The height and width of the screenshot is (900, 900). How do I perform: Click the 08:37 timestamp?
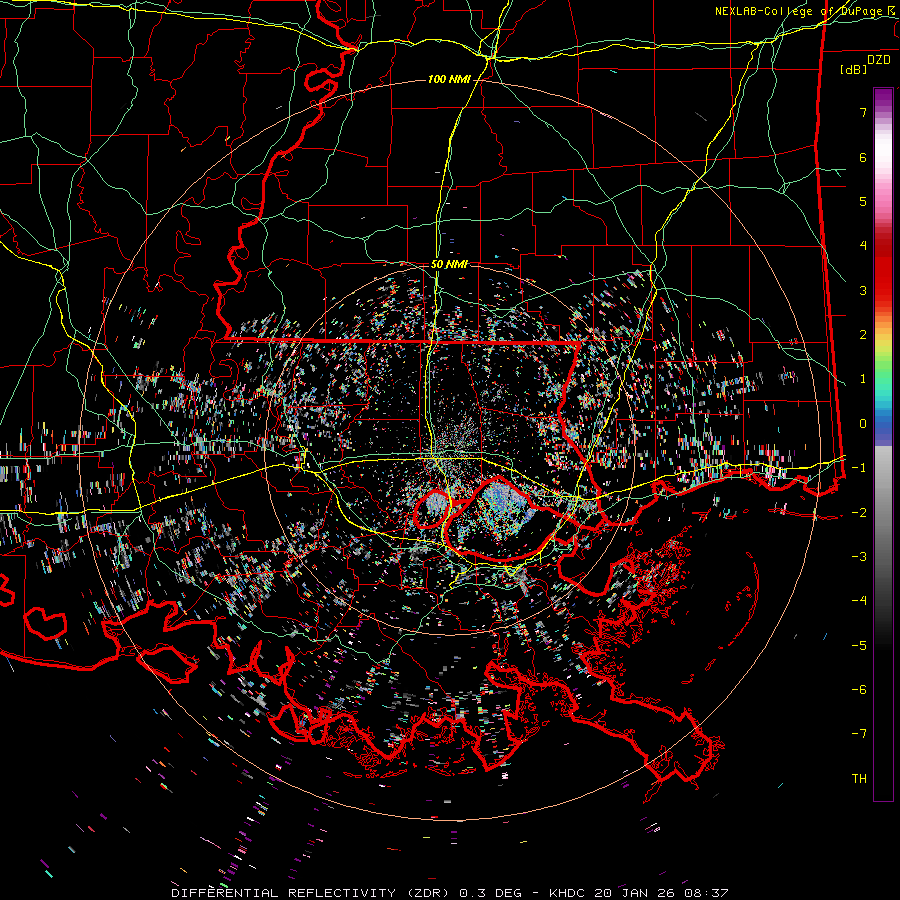705,893
